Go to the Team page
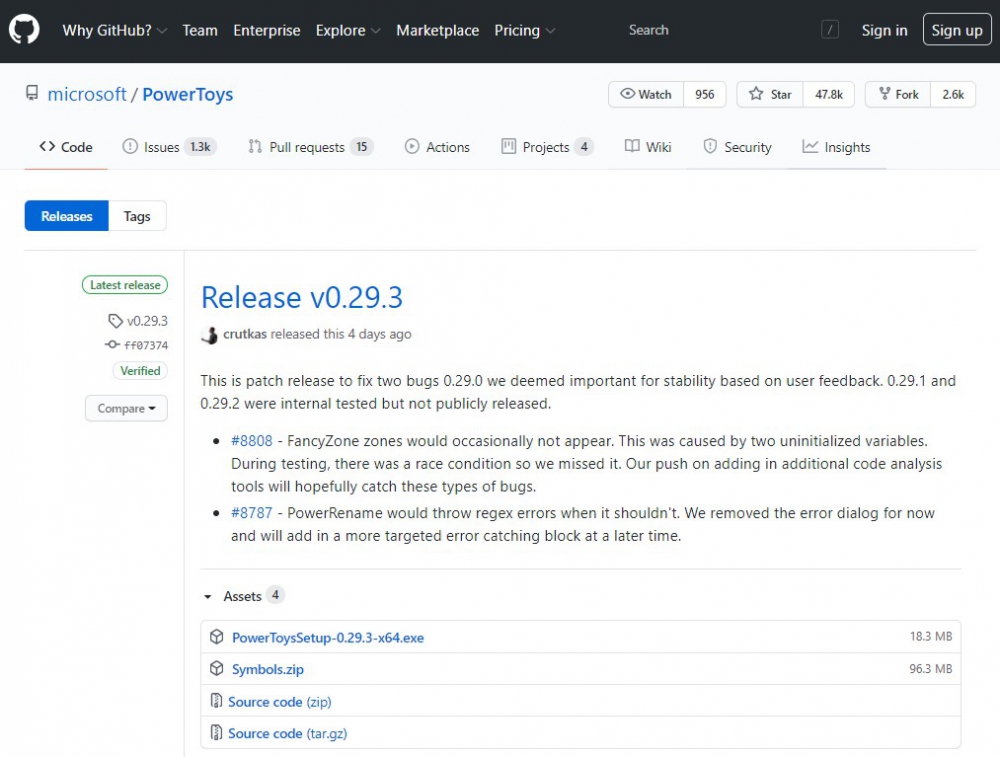 200,31
